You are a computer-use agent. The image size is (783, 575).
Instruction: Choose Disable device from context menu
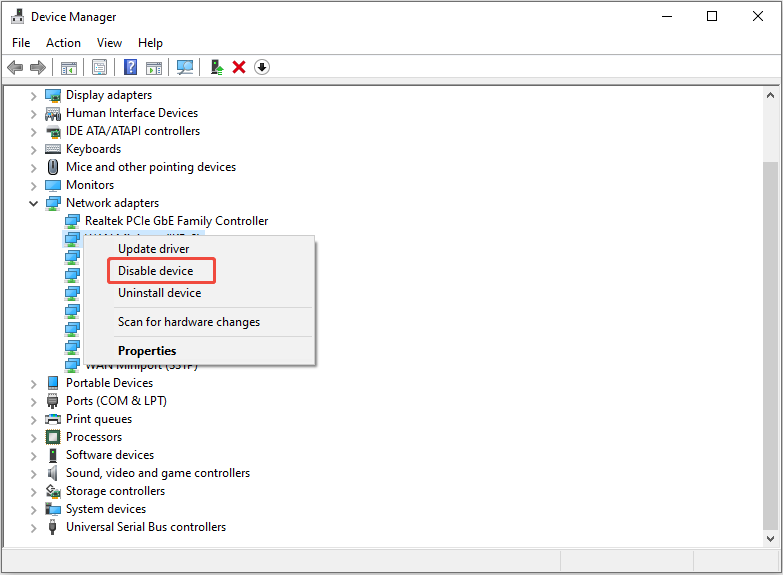(199, 271)
